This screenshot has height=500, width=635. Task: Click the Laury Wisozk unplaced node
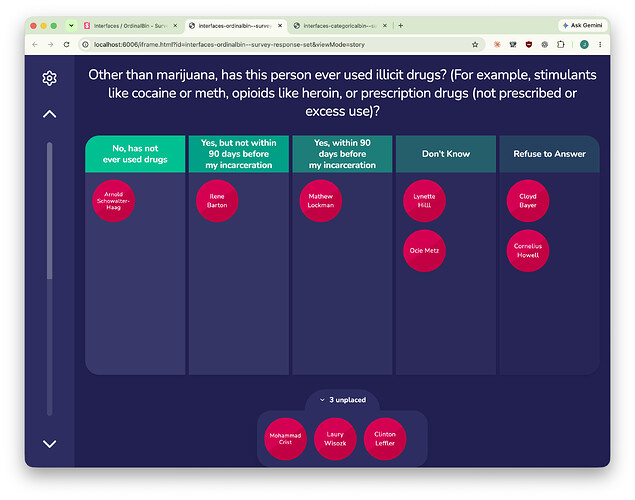335,439
